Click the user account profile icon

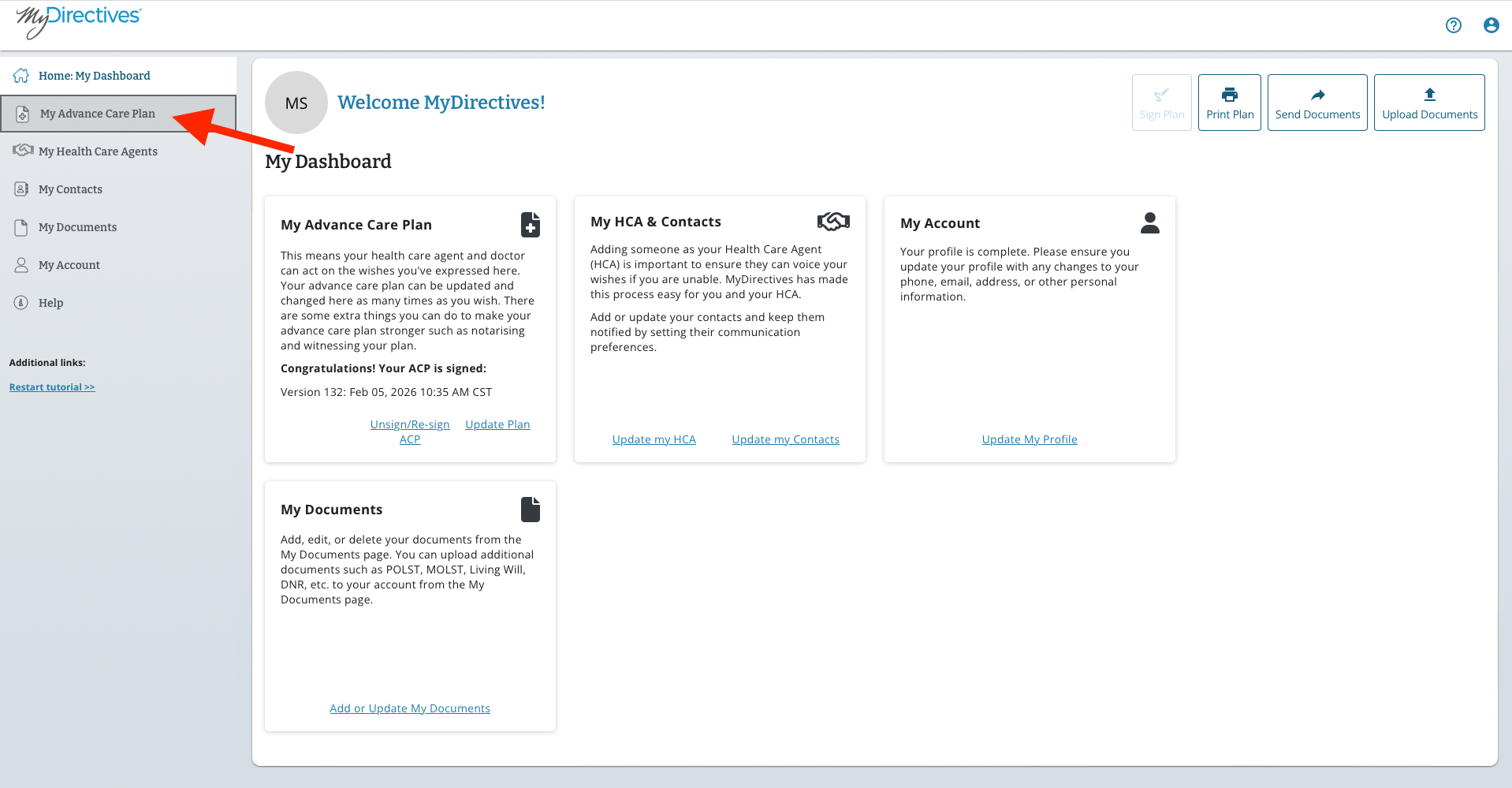(x=1491, y=25)
